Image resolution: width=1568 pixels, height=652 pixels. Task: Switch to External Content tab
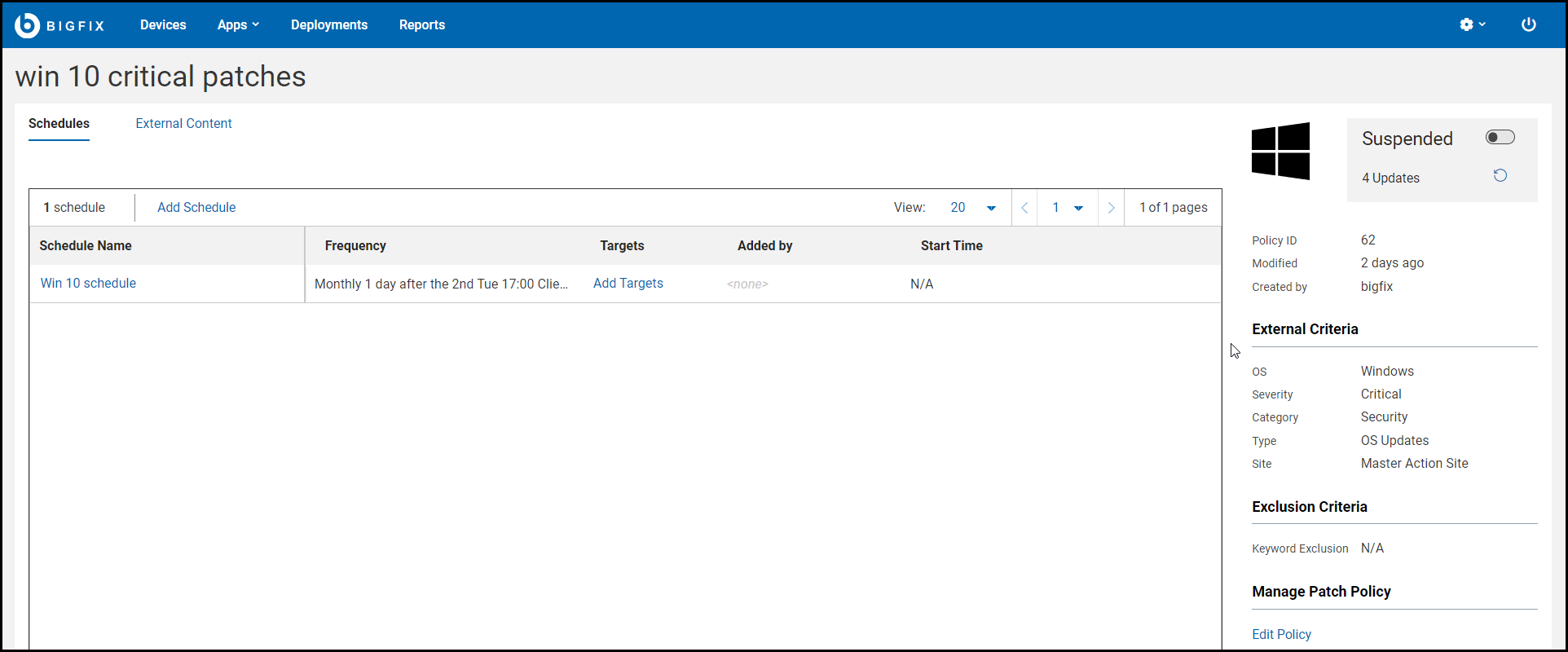pyautogui.click(x=183, y=124)
